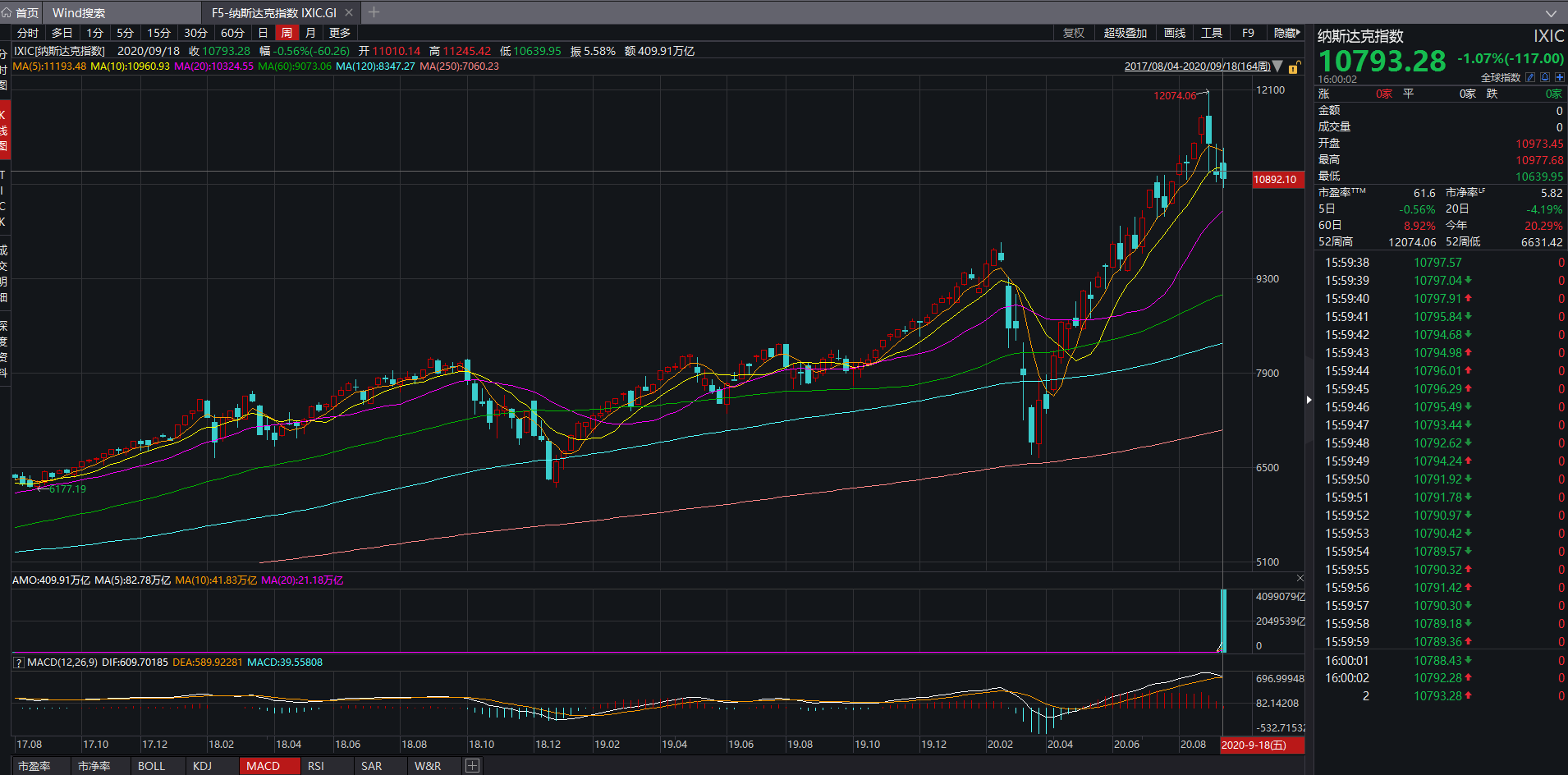Click the 2017/08/04-2020/09/18 date range link
Viewport: 1568px width, 775px height.
[x=1196, y=66]
